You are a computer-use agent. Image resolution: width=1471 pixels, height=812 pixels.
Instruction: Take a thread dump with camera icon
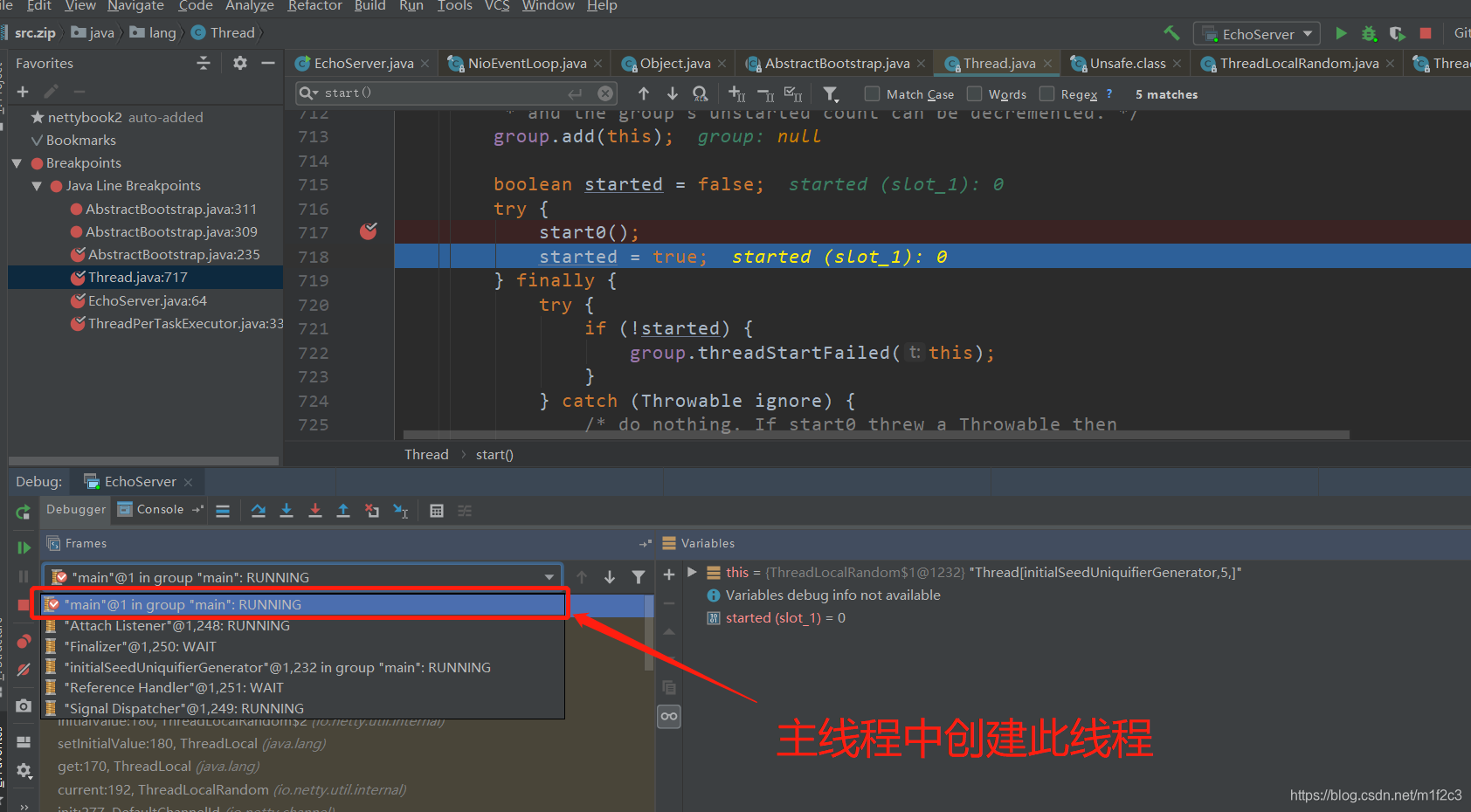[24, 705]
